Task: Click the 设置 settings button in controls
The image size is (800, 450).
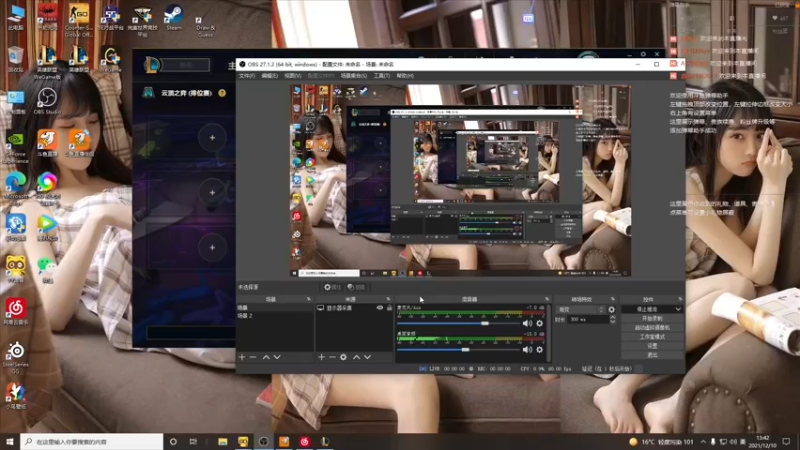Action: coord(652,345)
